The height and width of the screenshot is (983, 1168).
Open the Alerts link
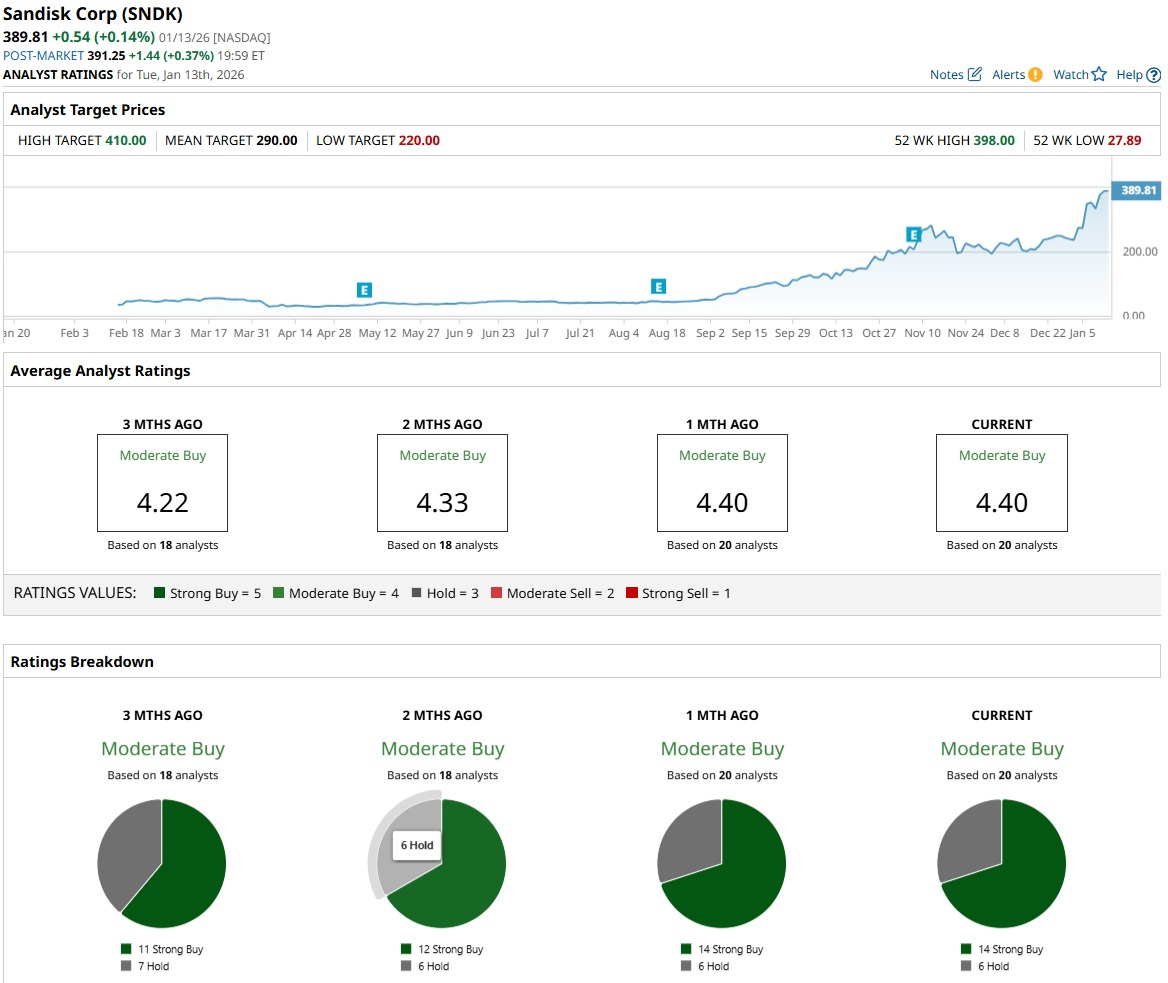coord(1009,74)
